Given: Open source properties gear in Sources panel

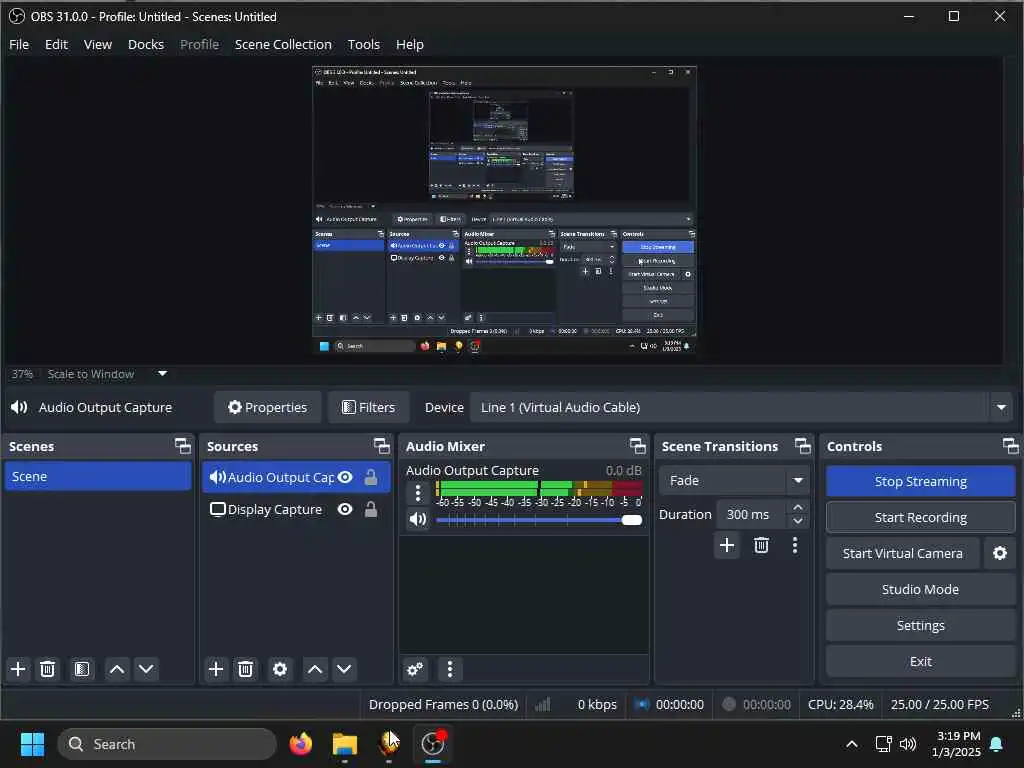Looking at the screenshot, I should click(x=280, y=669).
